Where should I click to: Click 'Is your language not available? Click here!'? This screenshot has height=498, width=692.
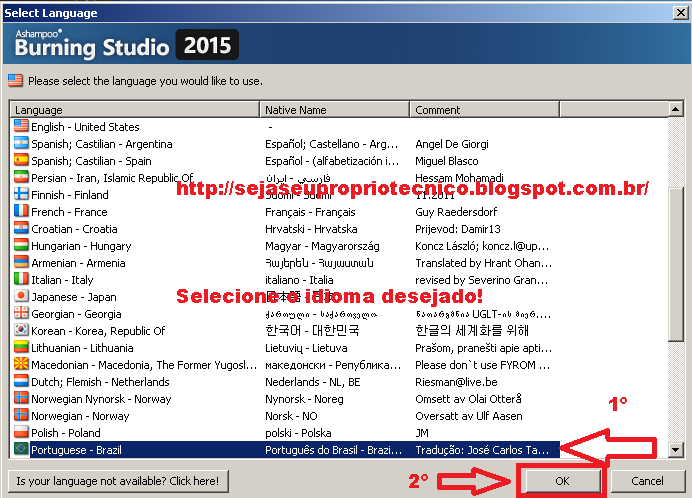(x=118, y=481)
